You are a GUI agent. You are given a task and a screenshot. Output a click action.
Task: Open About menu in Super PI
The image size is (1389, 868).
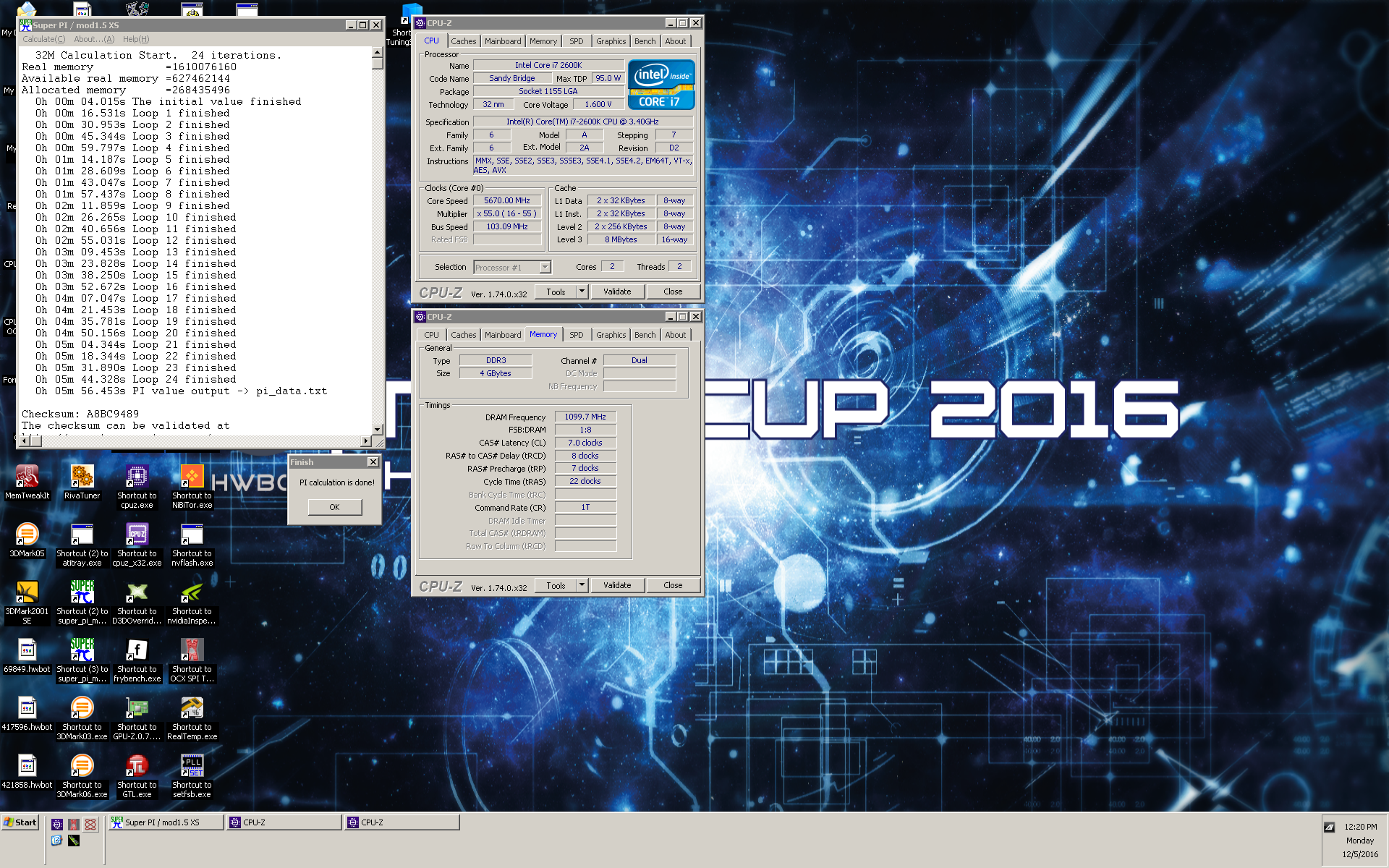click(x=94, y=39)
